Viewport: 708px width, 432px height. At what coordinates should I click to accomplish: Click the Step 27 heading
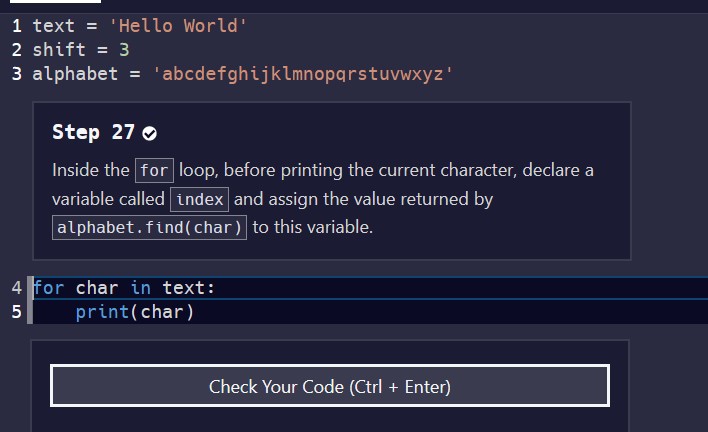pos(93,132)
